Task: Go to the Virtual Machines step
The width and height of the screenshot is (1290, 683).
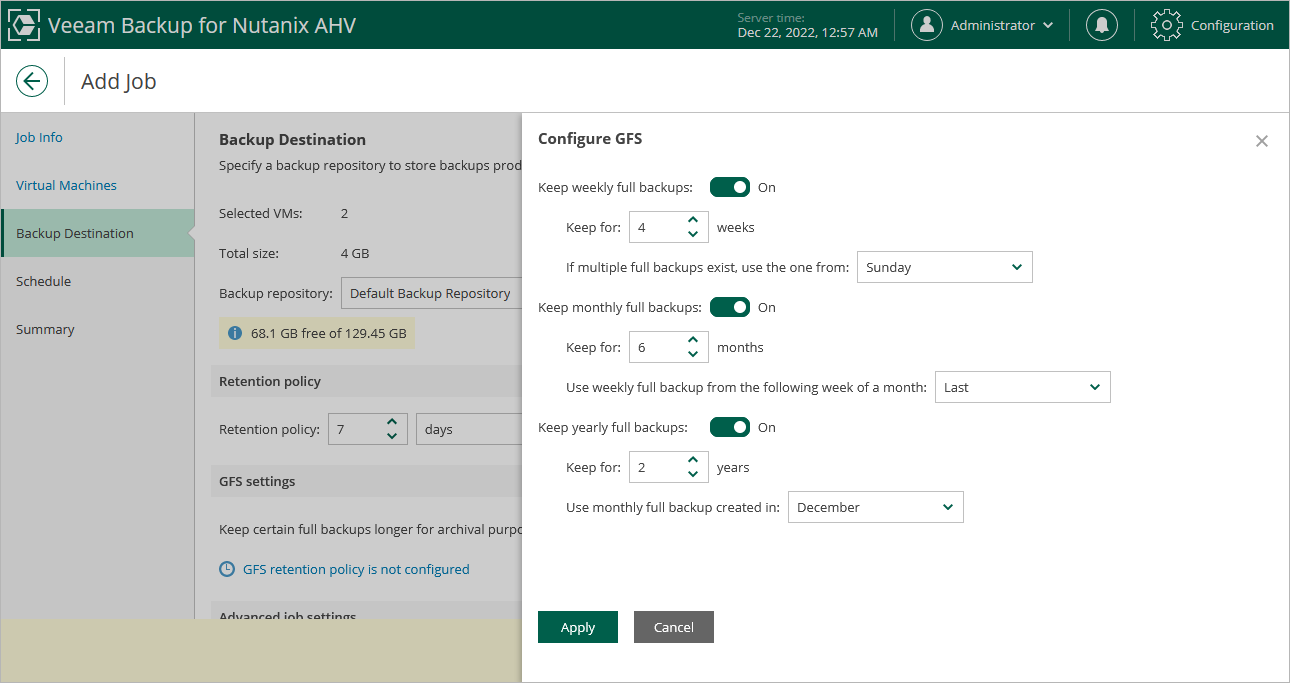Action: tap(66, 185)
